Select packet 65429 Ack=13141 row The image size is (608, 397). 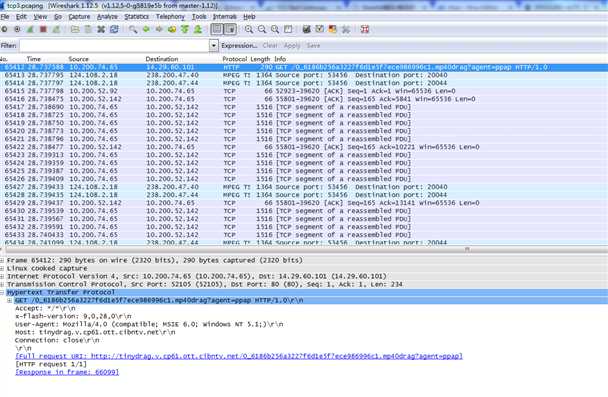tap(304, 203)
